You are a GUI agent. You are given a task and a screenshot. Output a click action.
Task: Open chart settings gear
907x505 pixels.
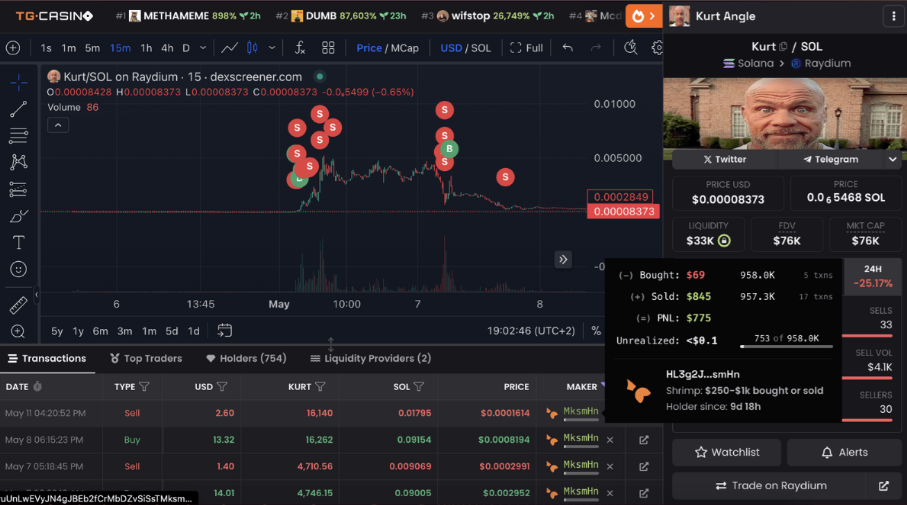click(x=657, y=48)
